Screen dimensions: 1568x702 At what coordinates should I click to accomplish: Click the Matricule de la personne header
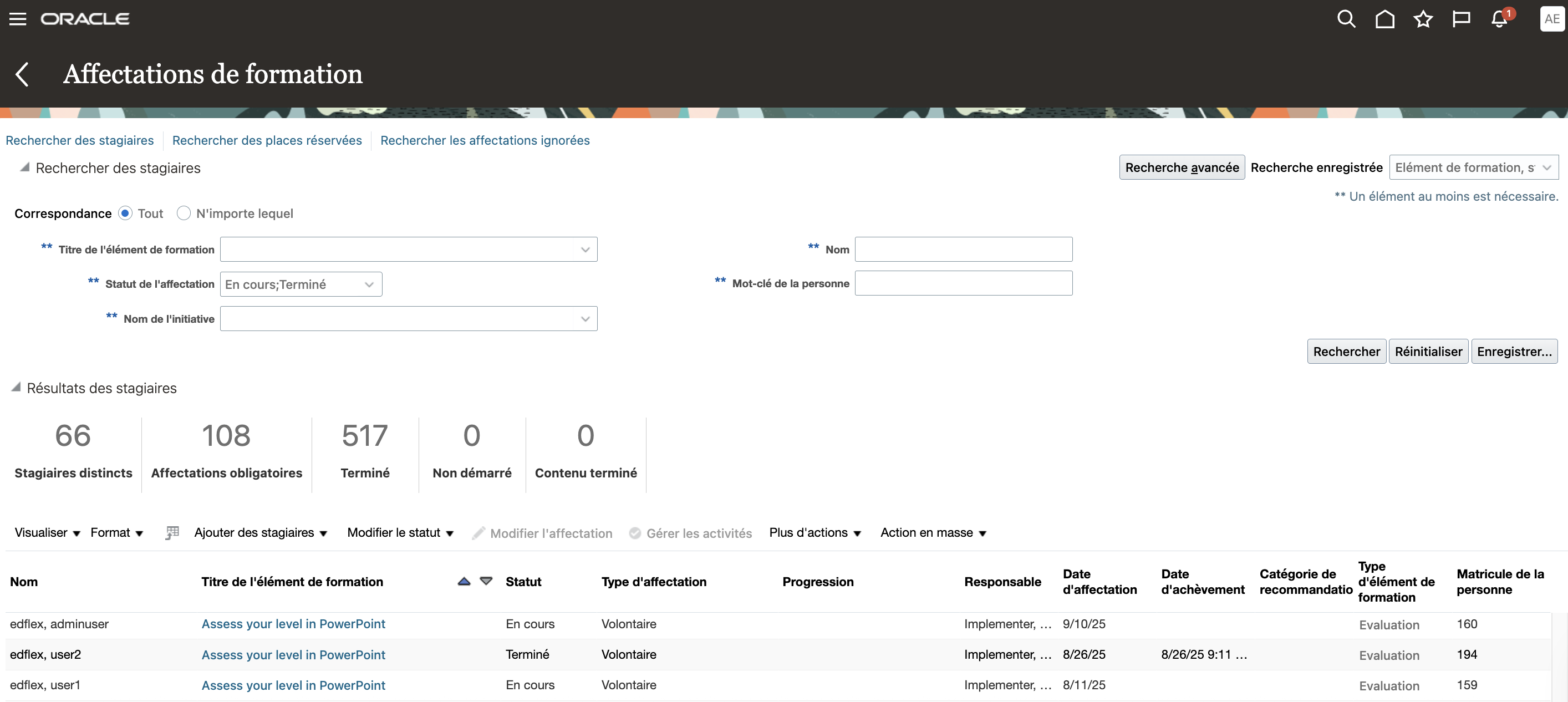coord(1500,582)
